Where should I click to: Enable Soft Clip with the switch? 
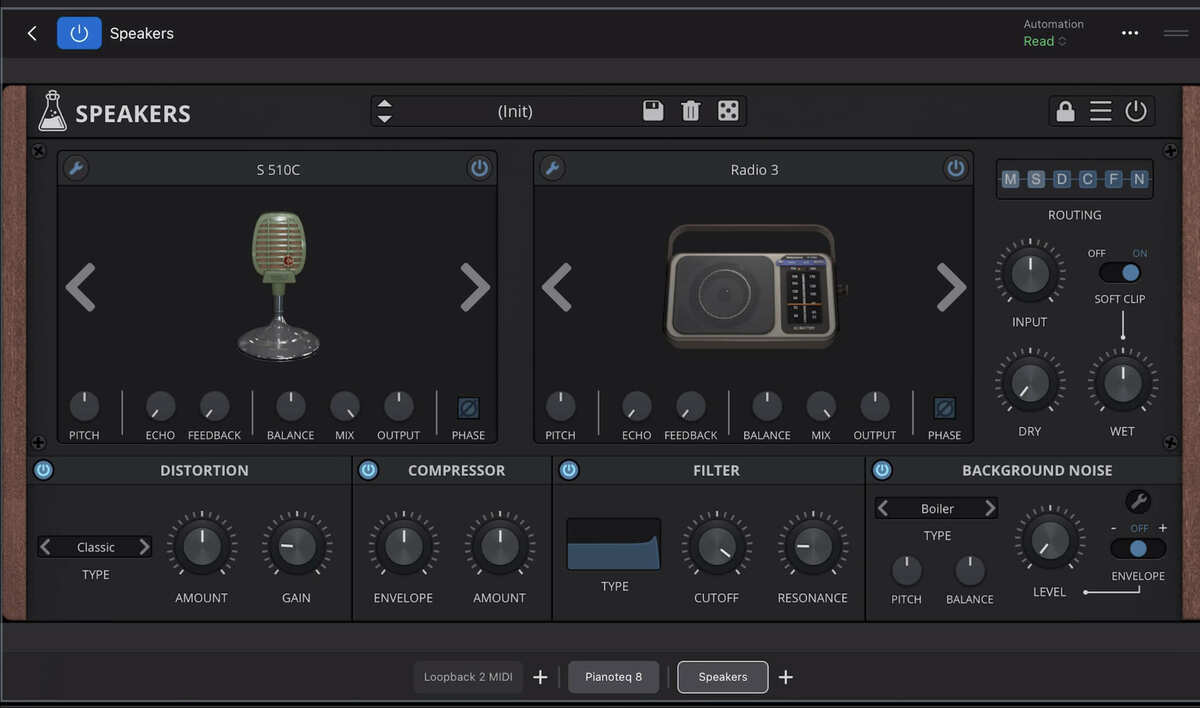tap(1119, 271)
